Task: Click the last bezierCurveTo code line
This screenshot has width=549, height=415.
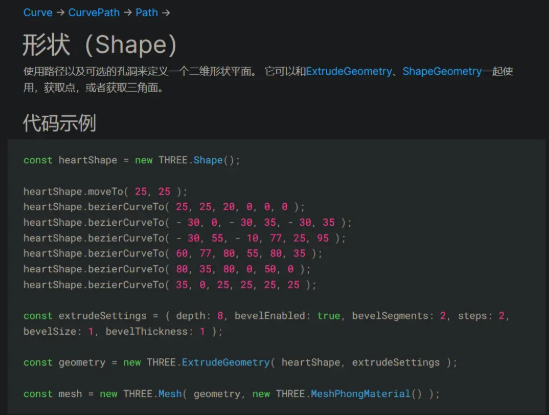Action: (x=170, y=285)
